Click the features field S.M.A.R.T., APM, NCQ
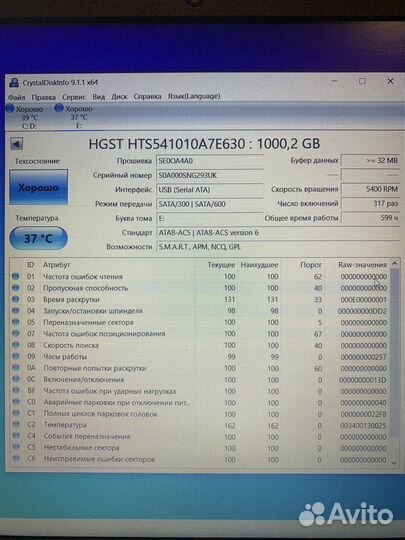Image resolution: width=405 pixels, height=540 pixels. coord(278,247)
